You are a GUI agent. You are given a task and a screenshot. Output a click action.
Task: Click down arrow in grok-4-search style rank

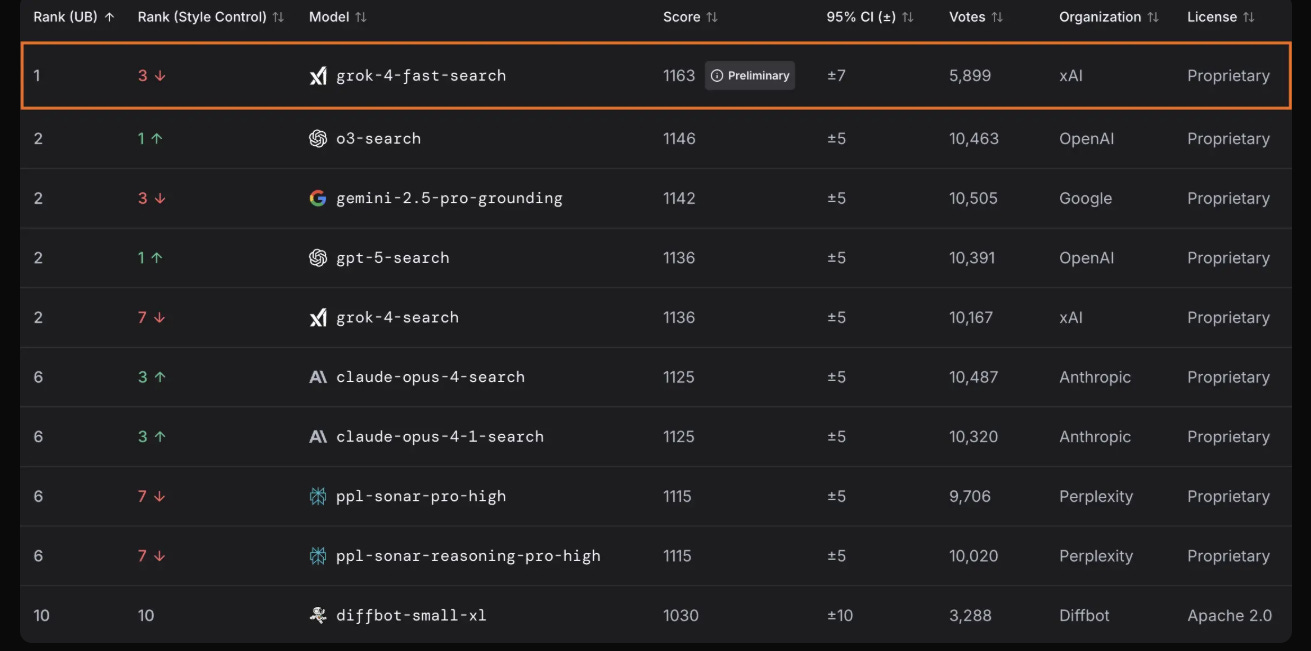point(160,318)
